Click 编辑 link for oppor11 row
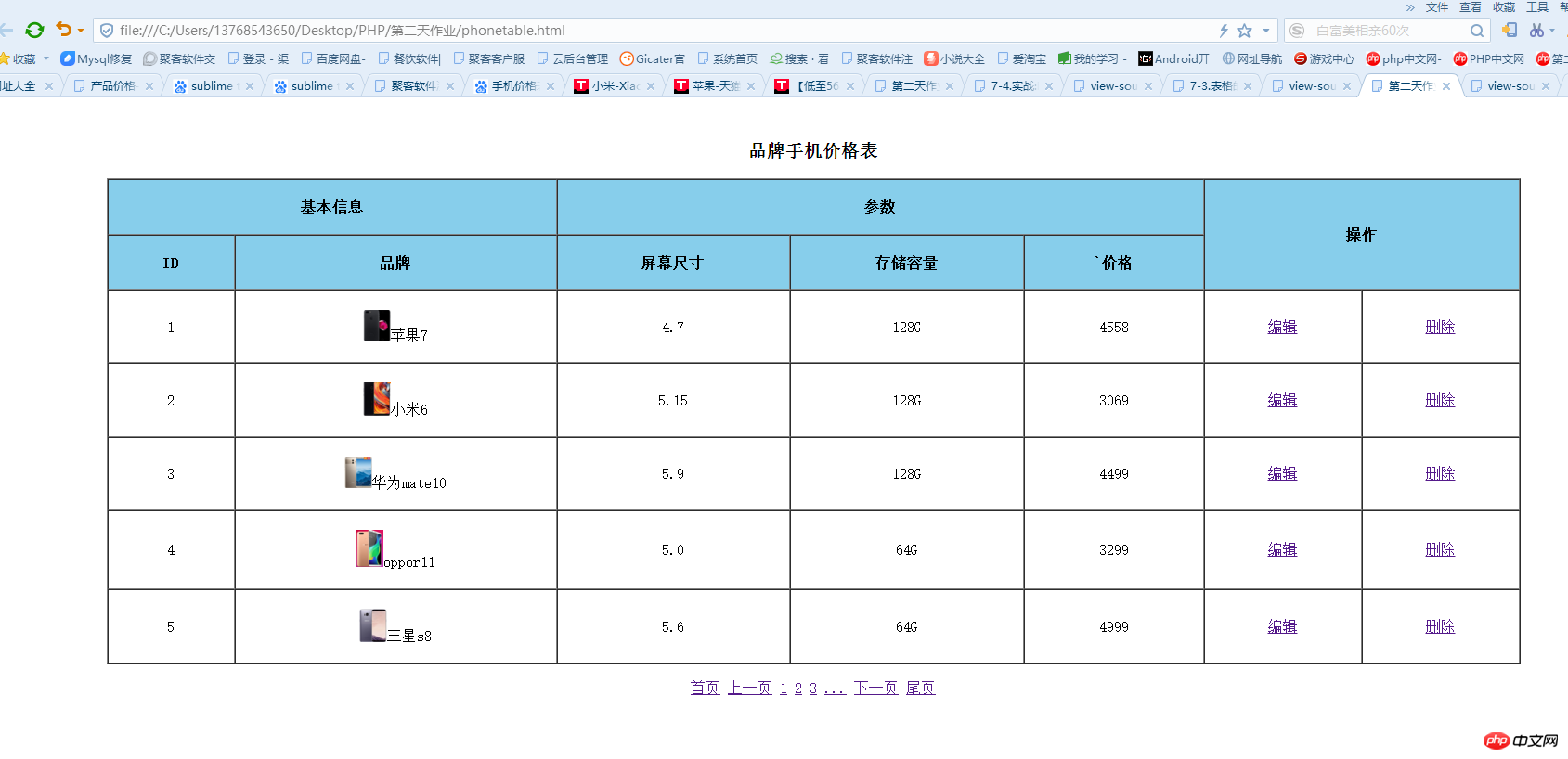 [1282, 549]
